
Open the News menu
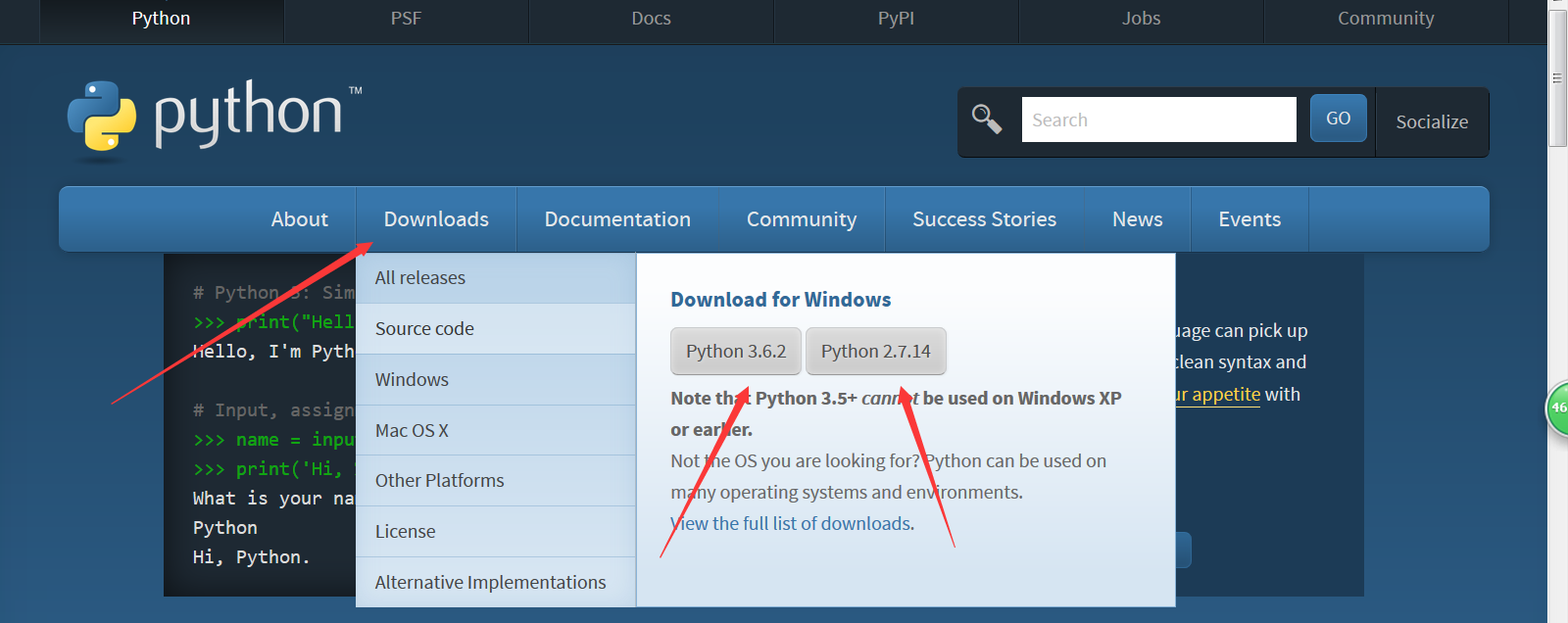(x=1138, y=219)
